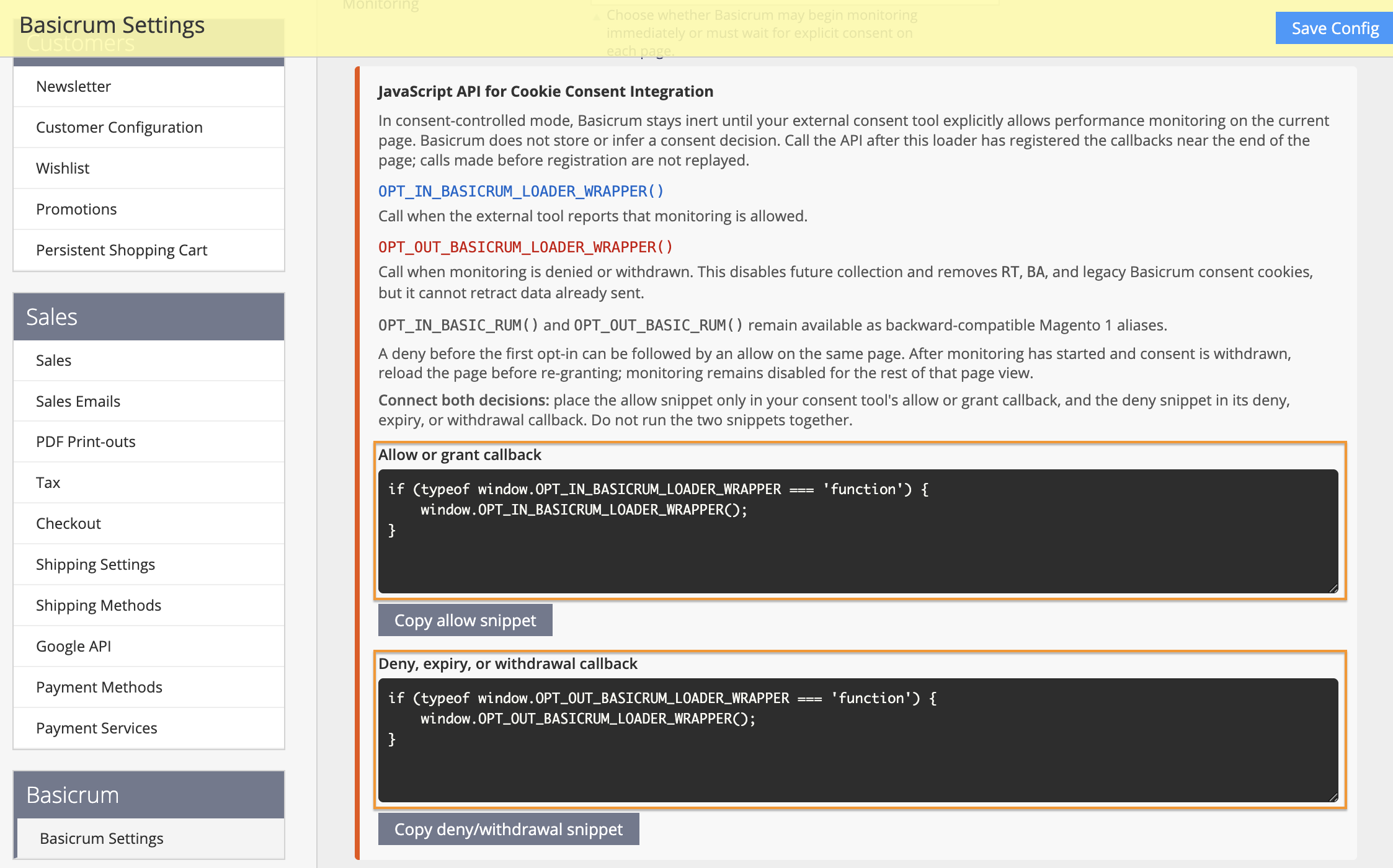Open Tax configuration
1393x868 pixels.
149,482
